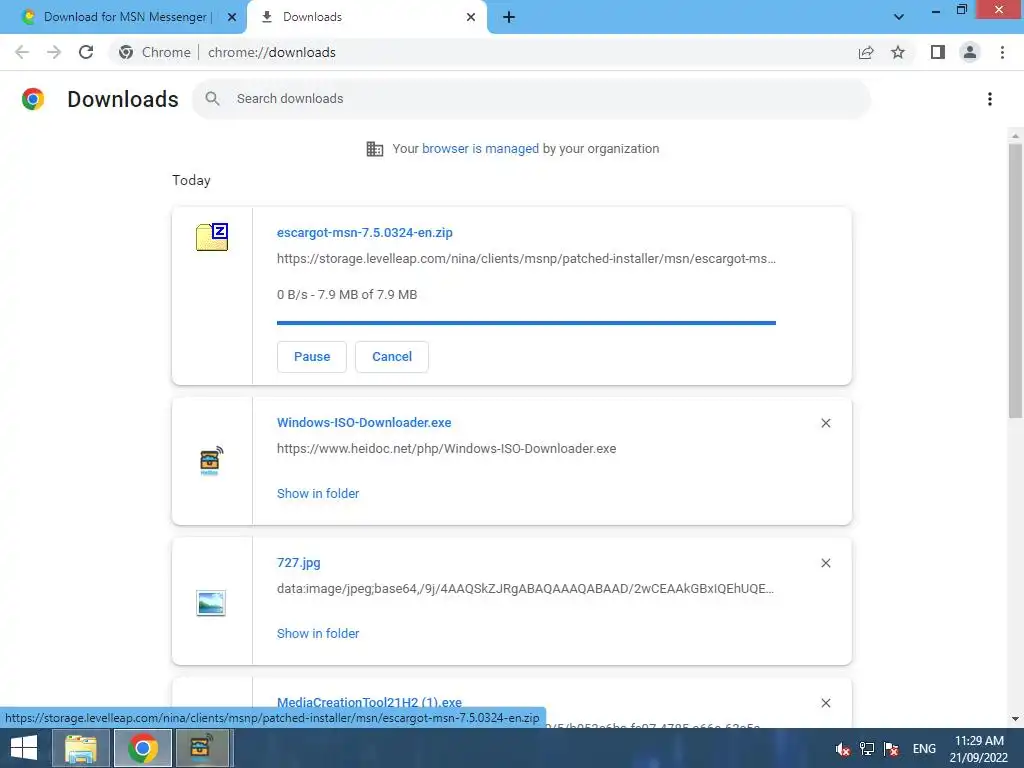Open the Action Center flag icon
1024x768 pixels.
[891, 749]
